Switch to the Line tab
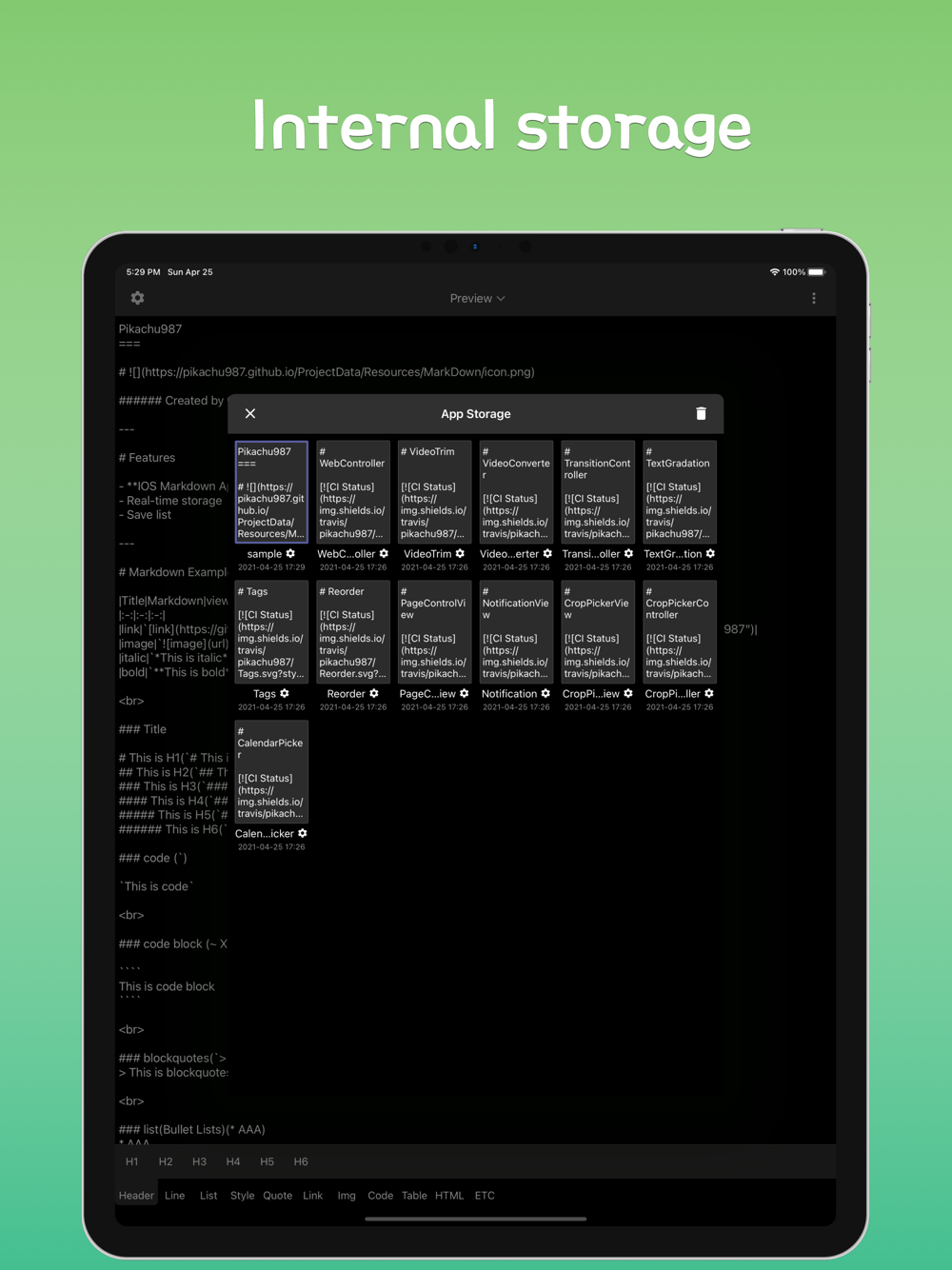This screenshot has width=952, height=1270. (175, 1196)
